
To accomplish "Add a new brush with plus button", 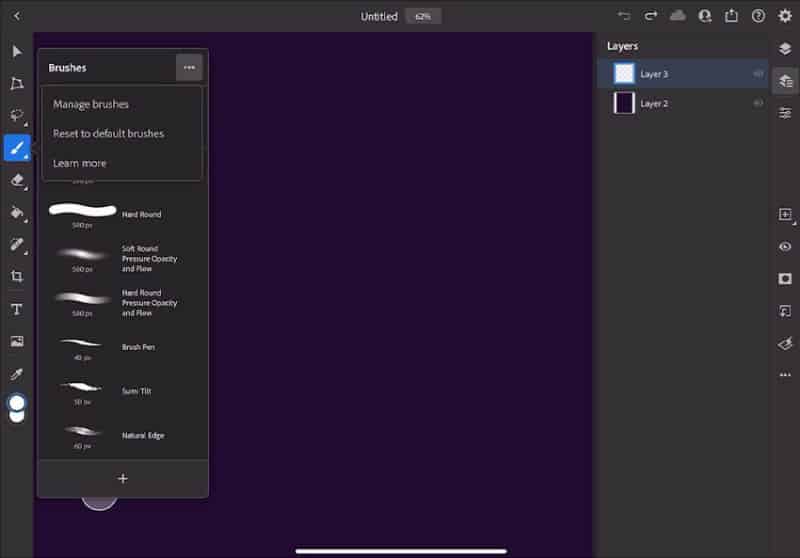I will pyautogui.click(x=123, y=478).
